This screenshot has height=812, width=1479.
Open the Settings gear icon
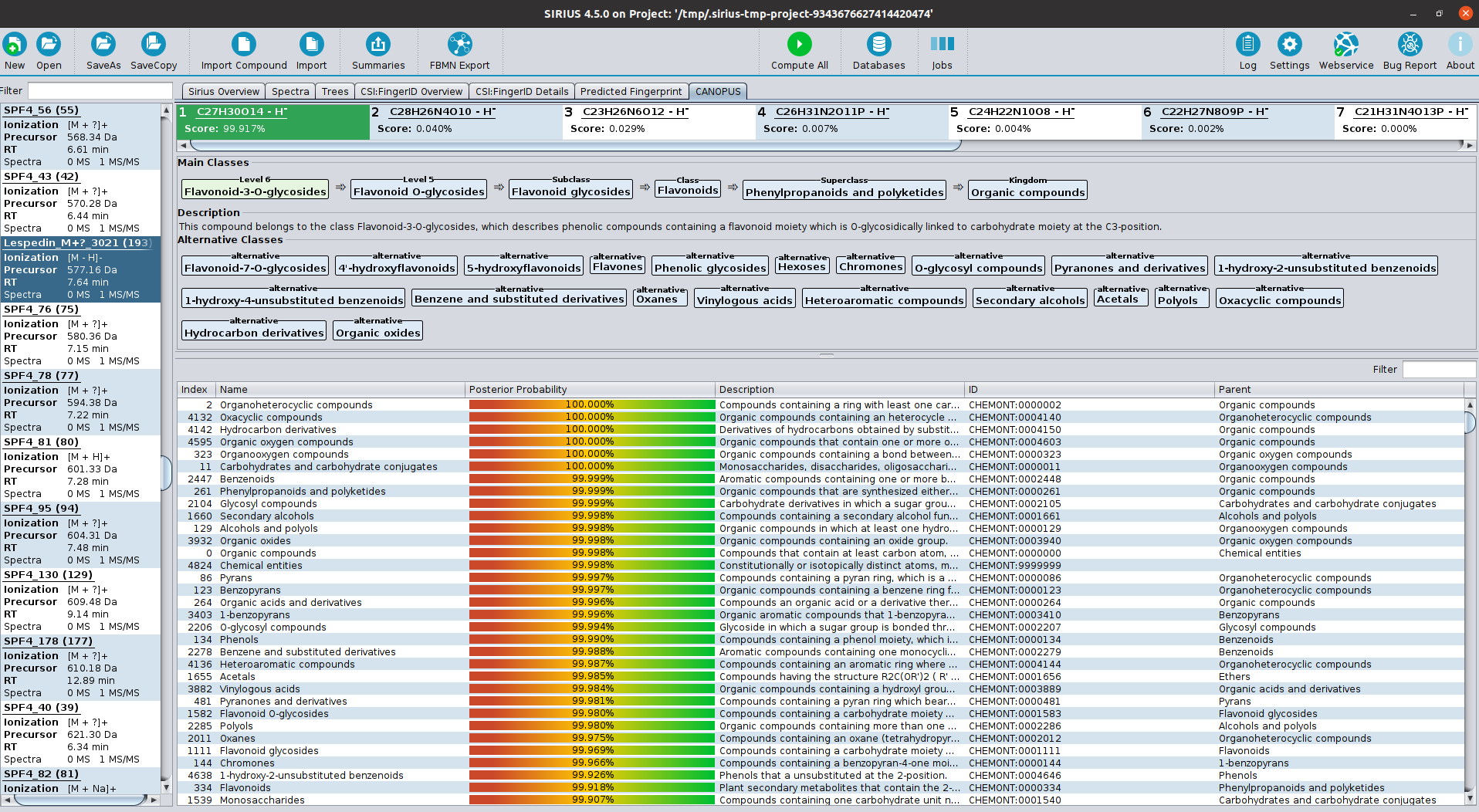pos(1289,45)
